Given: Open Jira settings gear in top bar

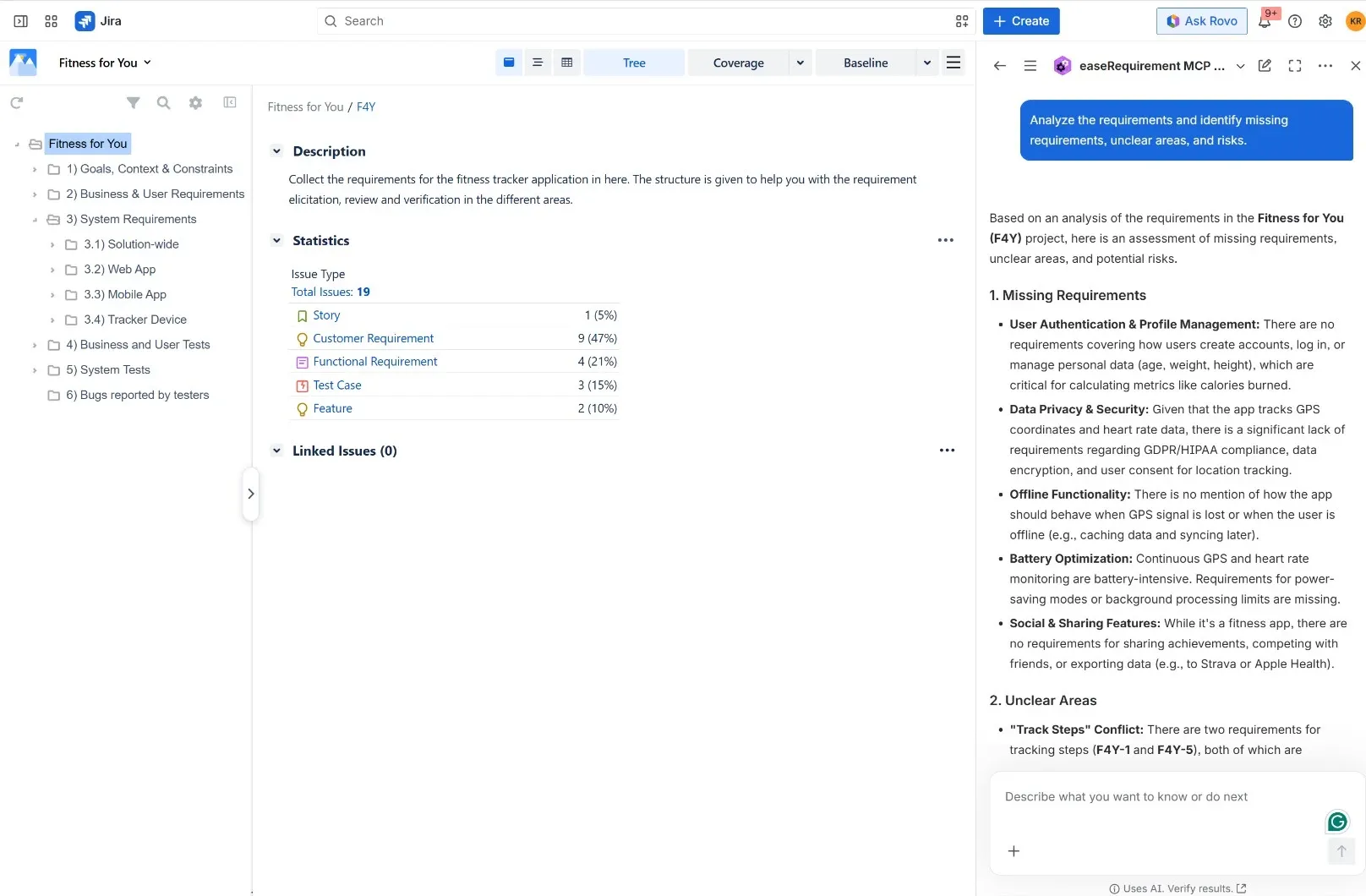Looking at the screenshot, I should (1325, 21).
